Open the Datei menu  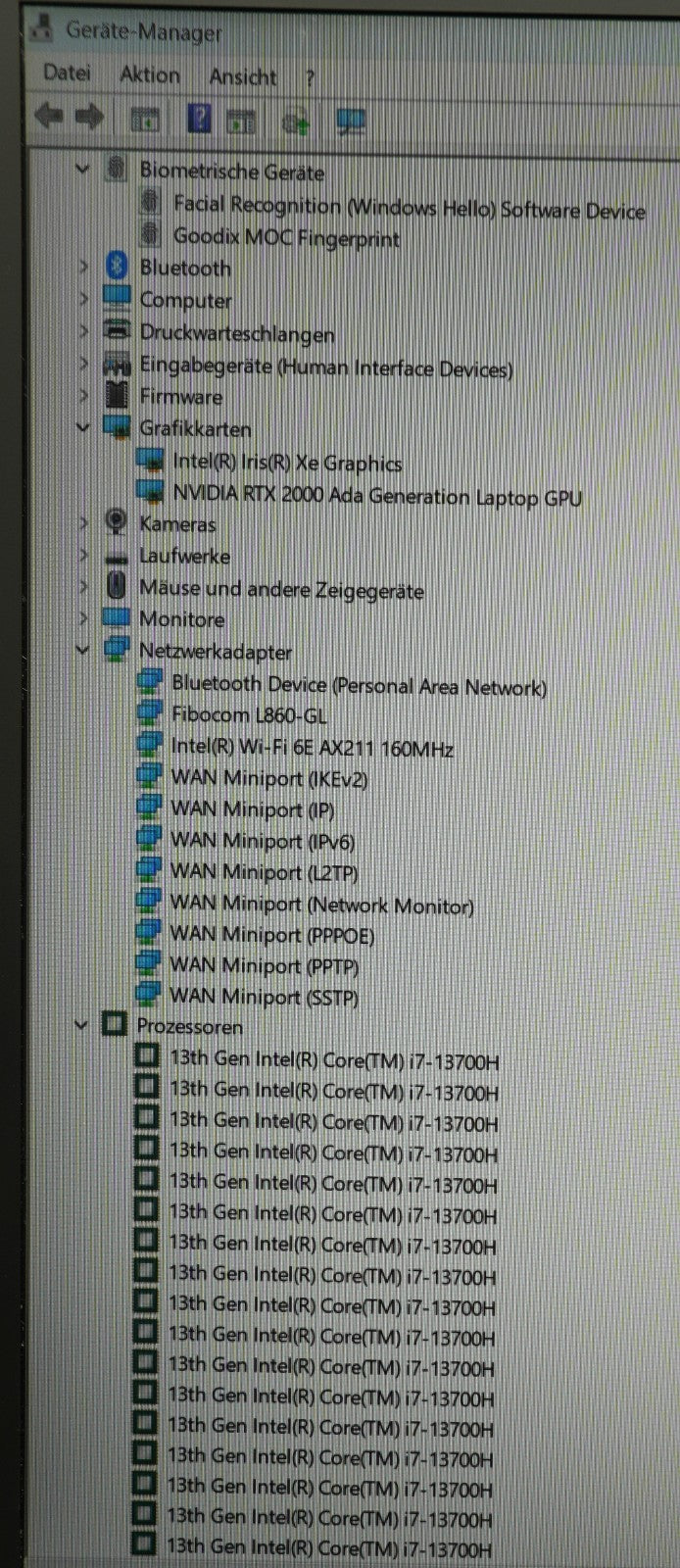tap(67, 73)
